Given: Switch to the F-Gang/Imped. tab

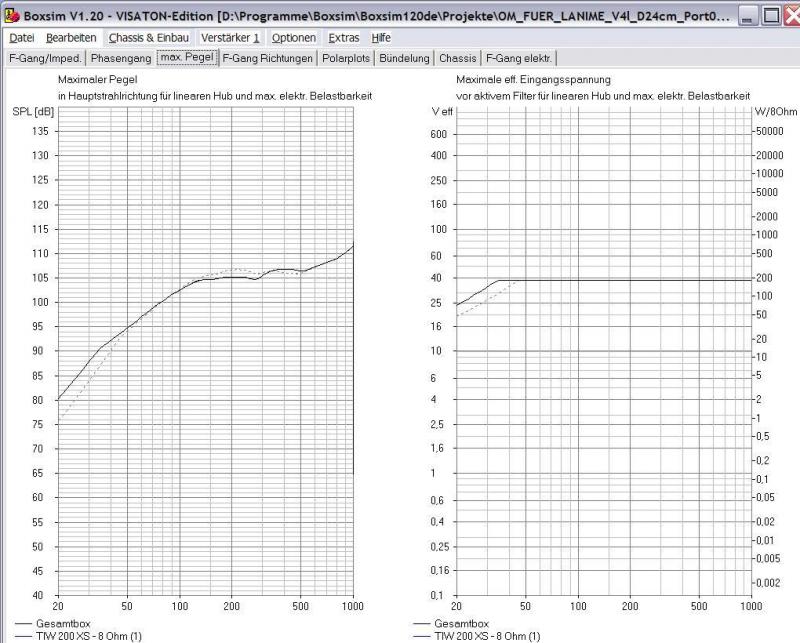Looking at the screenshot, I should [45, 58].
